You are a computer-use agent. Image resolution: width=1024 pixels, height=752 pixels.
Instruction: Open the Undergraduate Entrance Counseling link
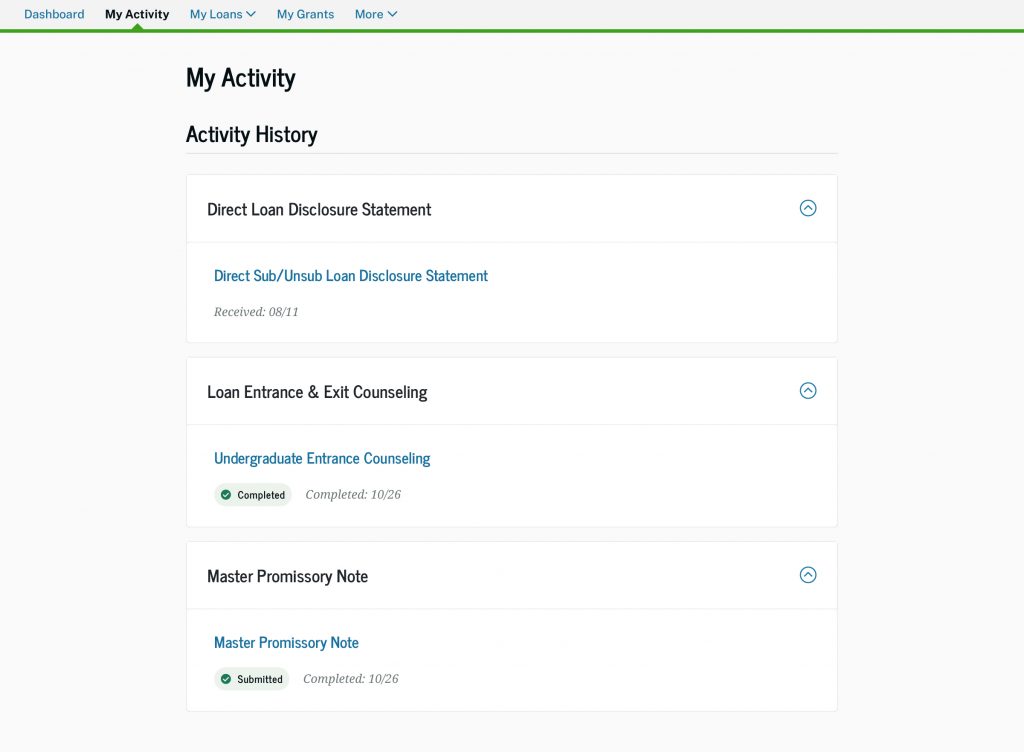point(322,458)
